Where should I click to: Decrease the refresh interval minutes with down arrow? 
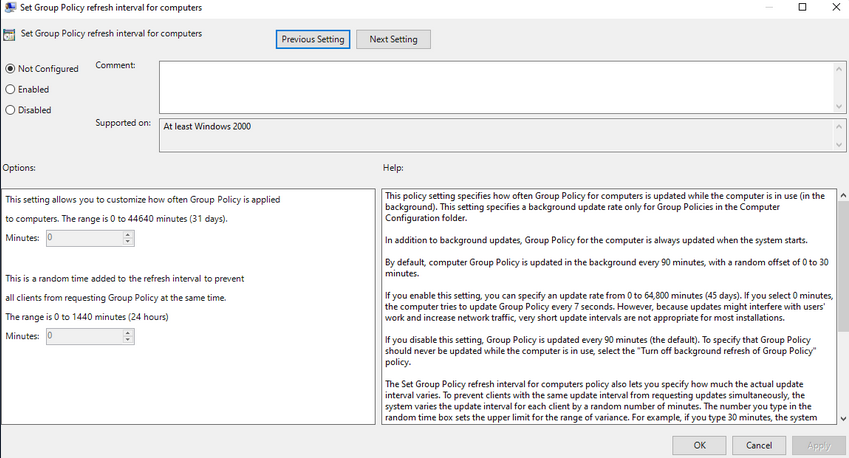127,242
